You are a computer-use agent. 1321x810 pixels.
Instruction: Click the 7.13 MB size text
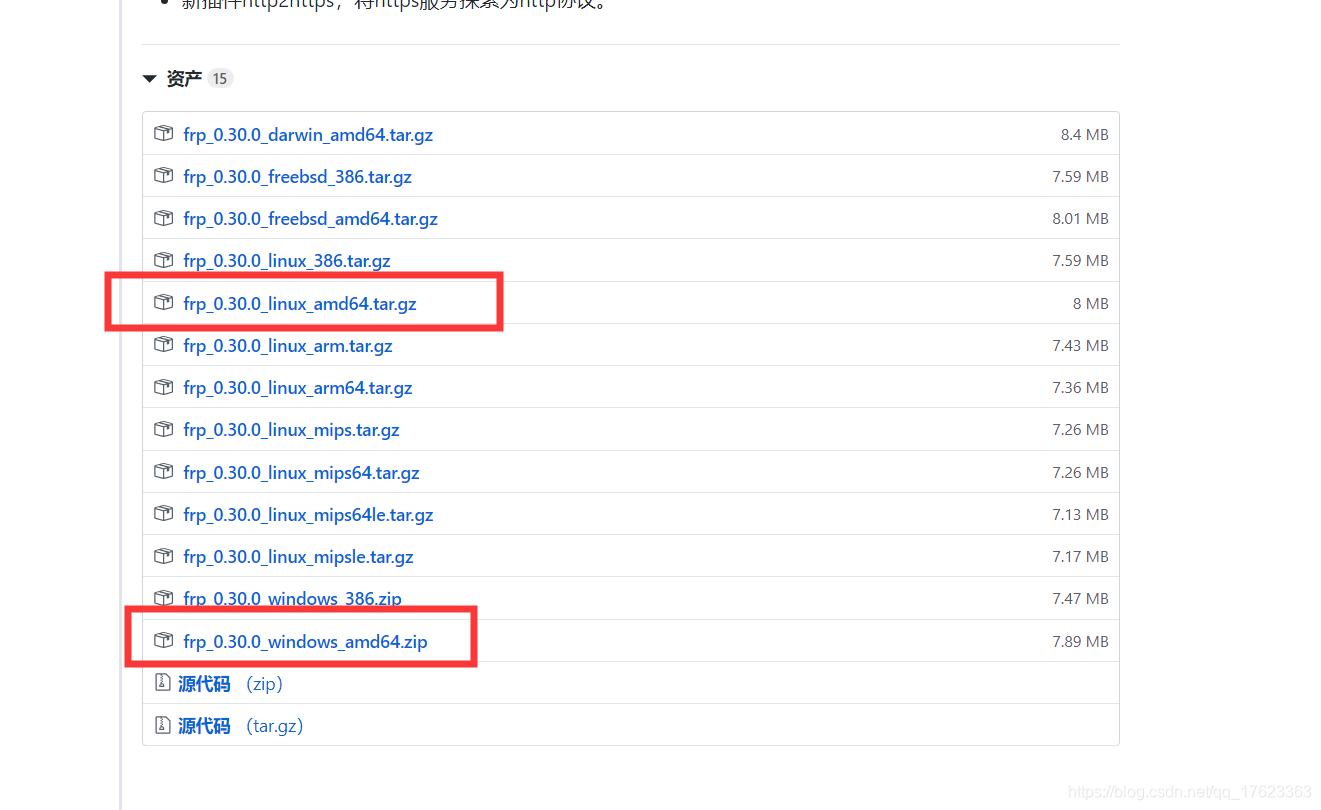click(x=1080, y=514)
